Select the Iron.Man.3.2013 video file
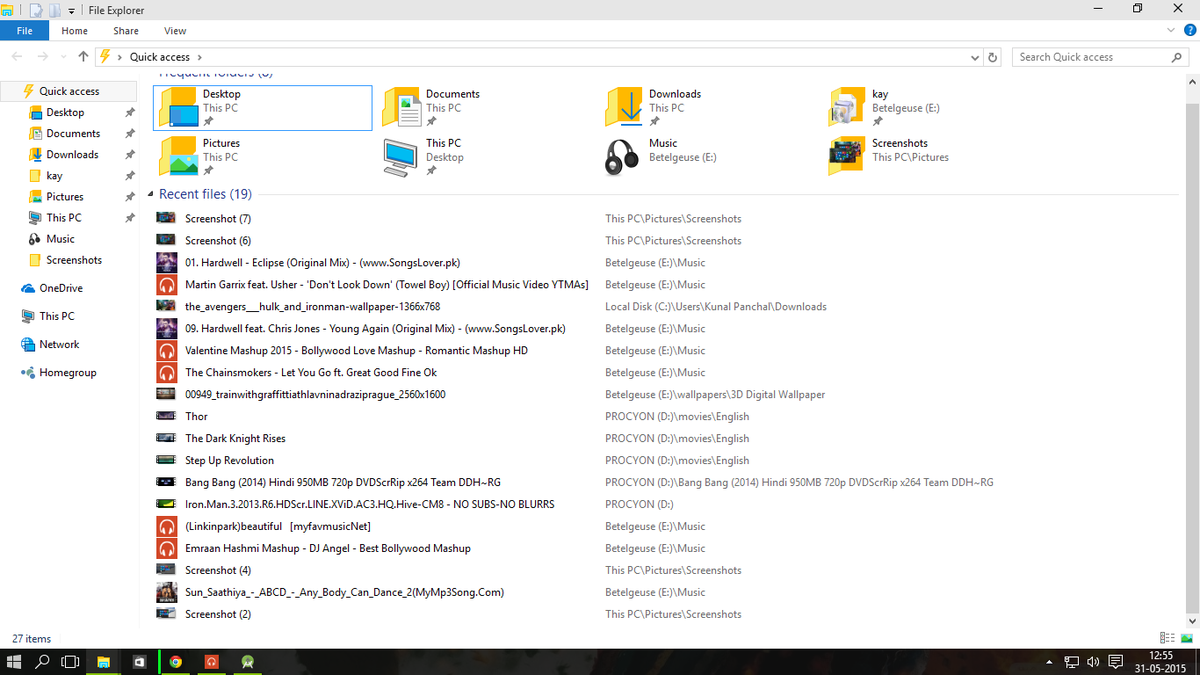1200x675 pixels. [x=369, y=504]
